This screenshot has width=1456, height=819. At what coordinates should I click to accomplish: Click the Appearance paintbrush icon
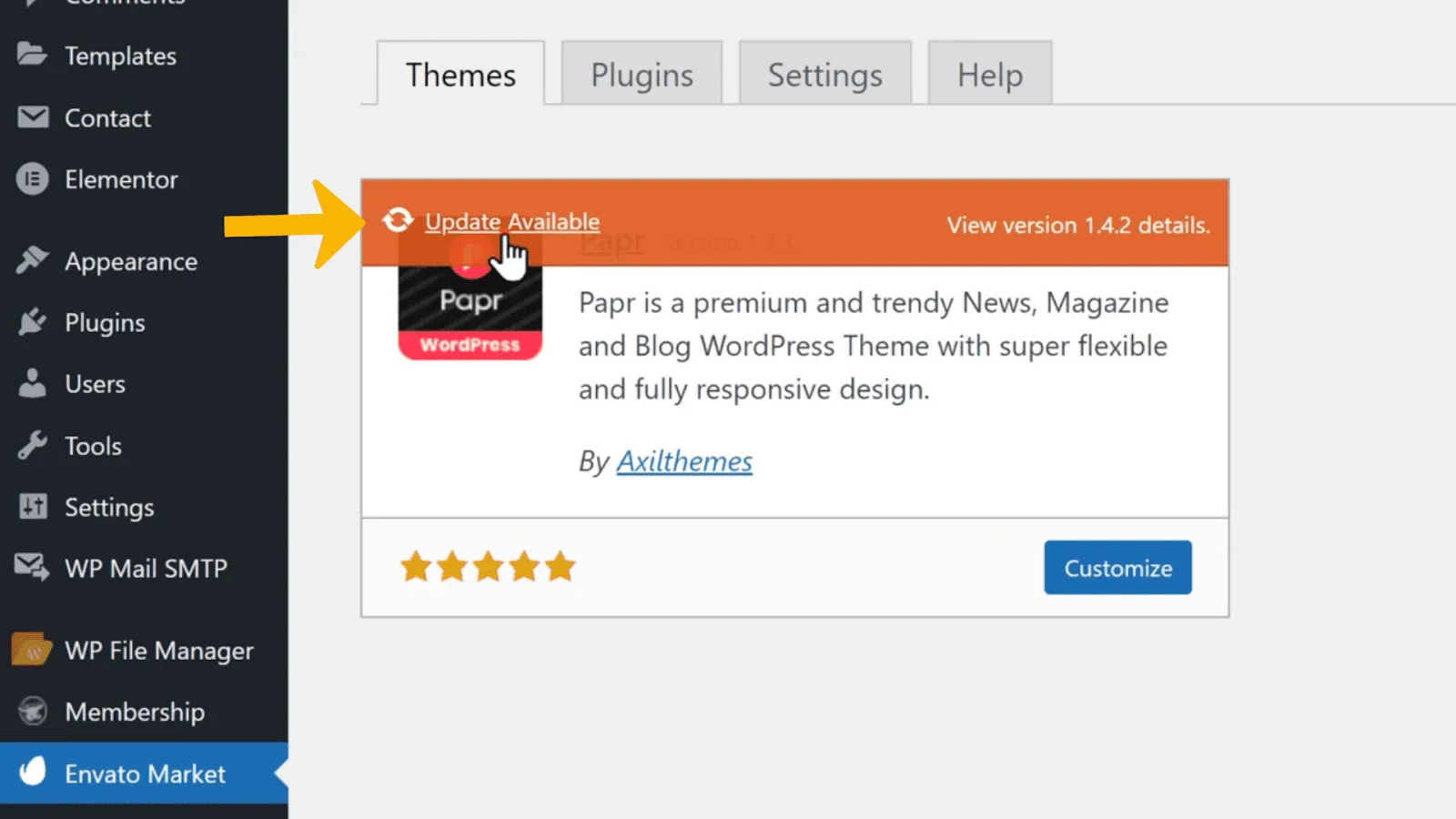click(33, 260)
